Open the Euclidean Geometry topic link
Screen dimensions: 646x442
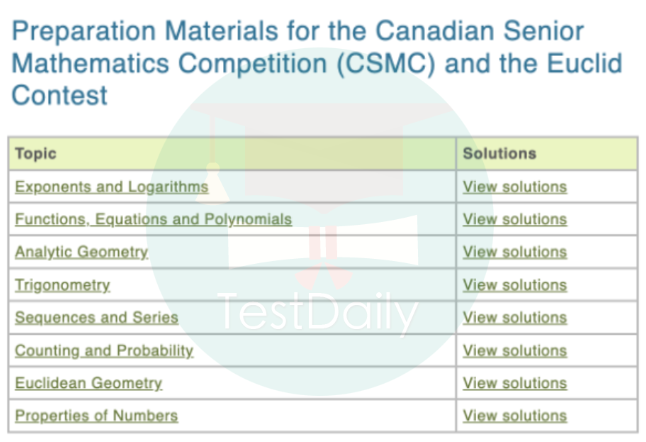tap(88, 383)
